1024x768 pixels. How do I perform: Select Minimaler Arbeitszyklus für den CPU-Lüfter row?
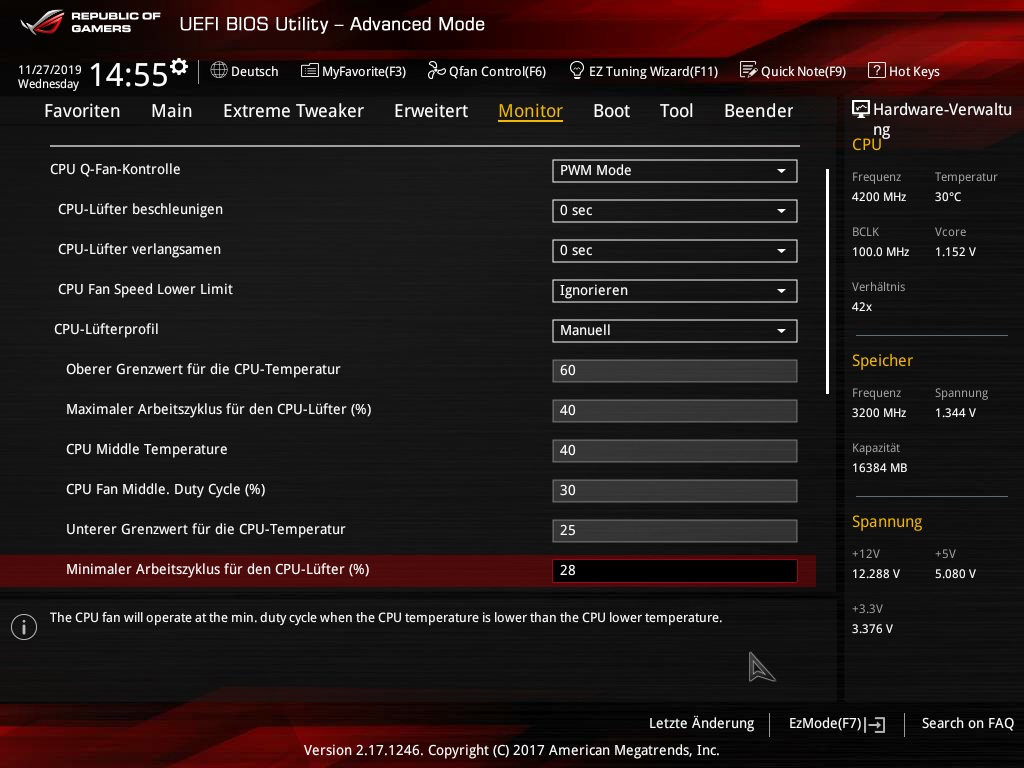pos(408,570)
